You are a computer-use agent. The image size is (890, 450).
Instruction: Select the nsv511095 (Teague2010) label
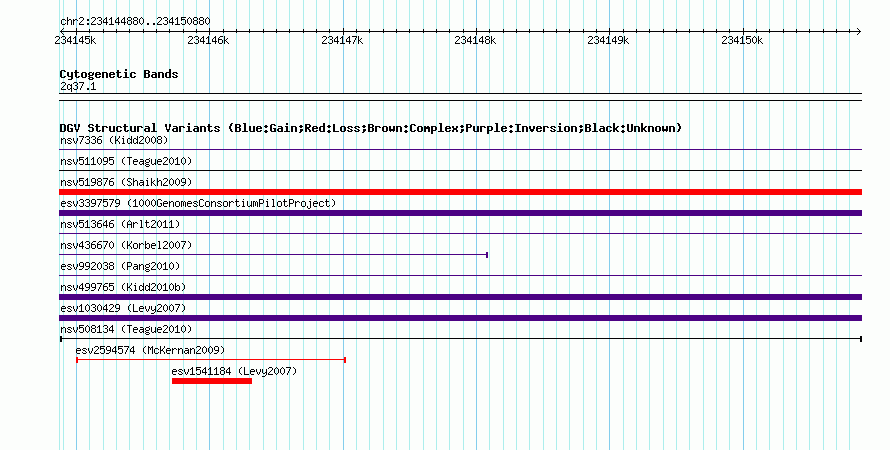coord(126,161)
